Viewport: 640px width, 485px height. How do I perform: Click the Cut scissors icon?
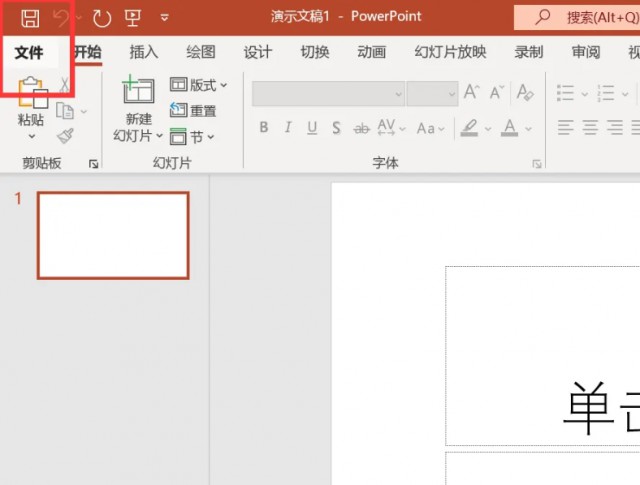pyautogui.click(x=64, y=85)
